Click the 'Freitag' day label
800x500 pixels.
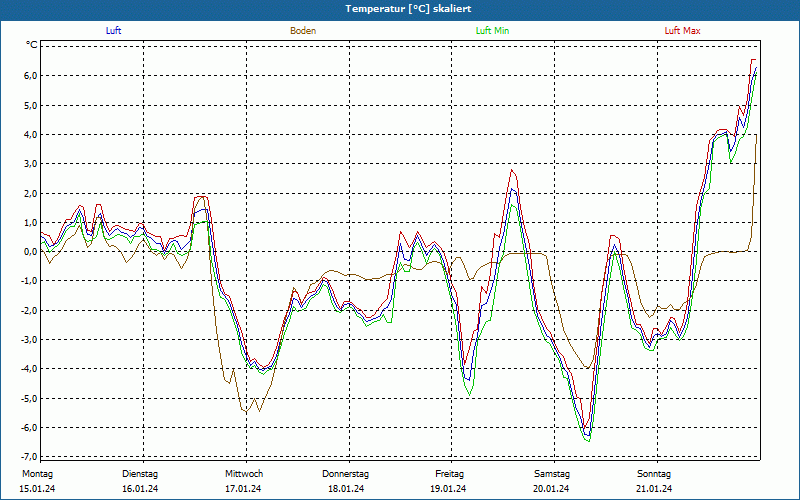(x=449, y=473)
